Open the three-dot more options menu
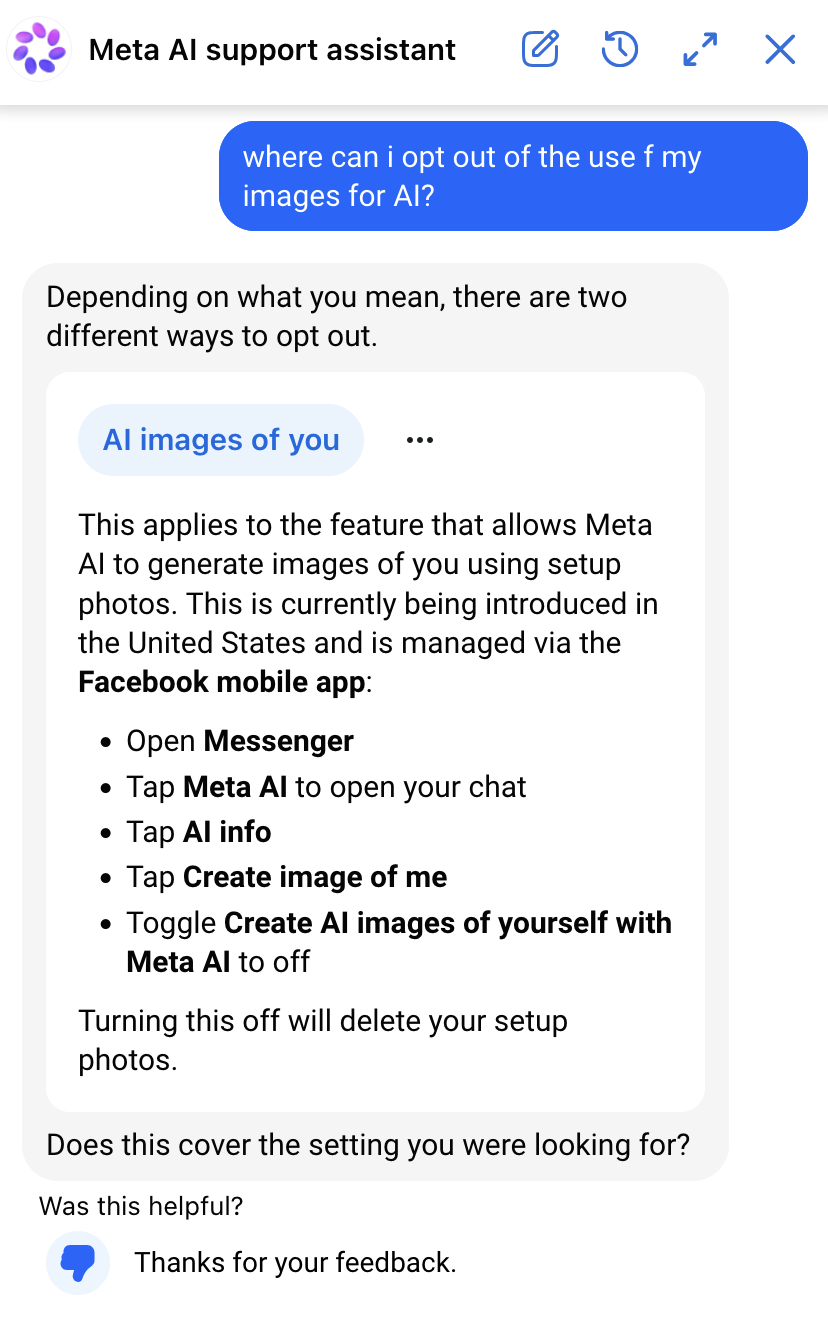This screenshot has height=1328, width=828. pyautogui.click(x=420, y=440)
